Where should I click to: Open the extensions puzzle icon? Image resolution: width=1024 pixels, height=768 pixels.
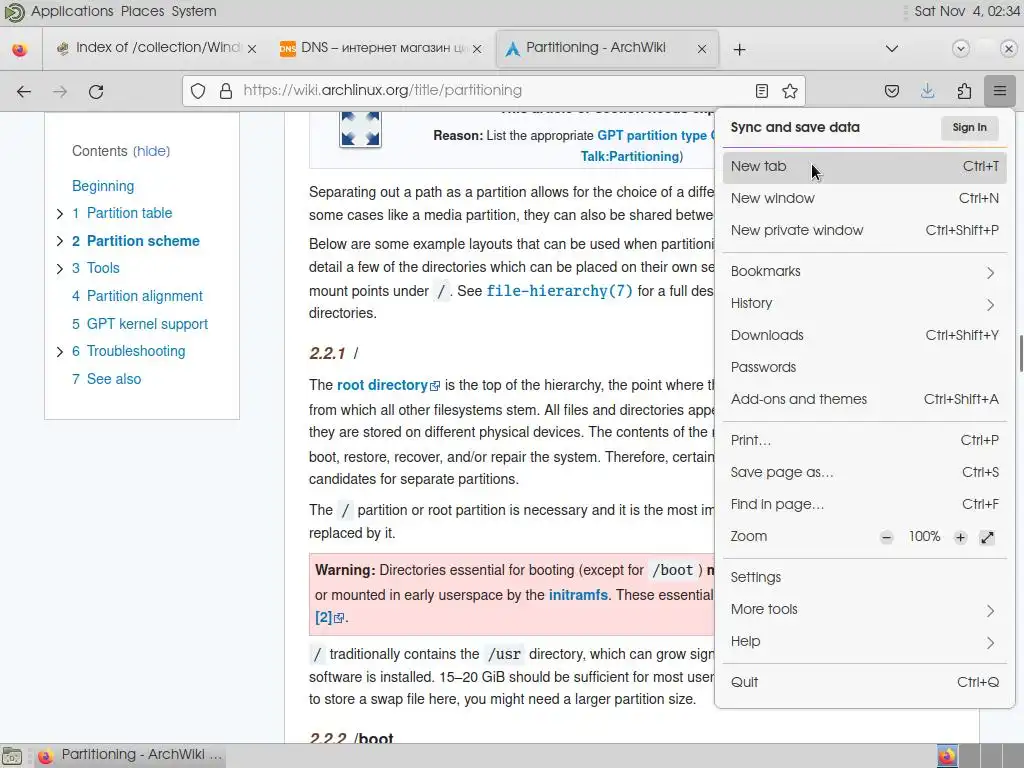pos(964,91)
